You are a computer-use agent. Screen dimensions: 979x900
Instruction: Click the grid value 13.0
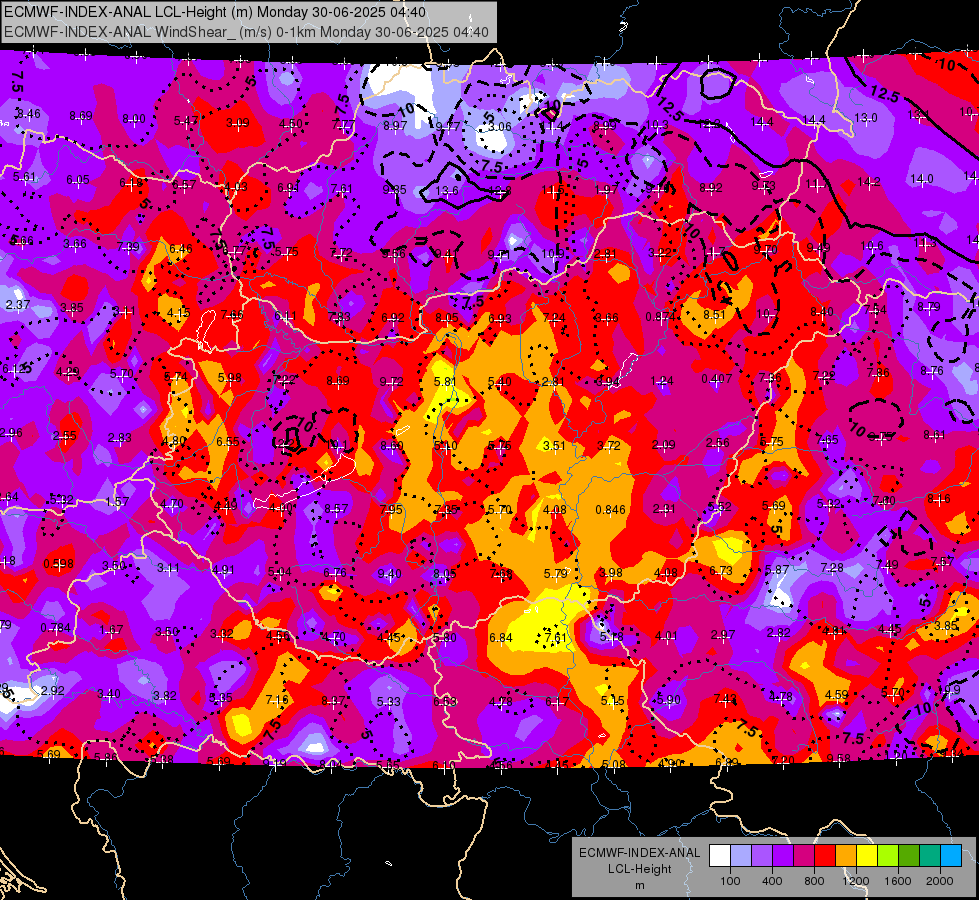click(x=865, y=117)
